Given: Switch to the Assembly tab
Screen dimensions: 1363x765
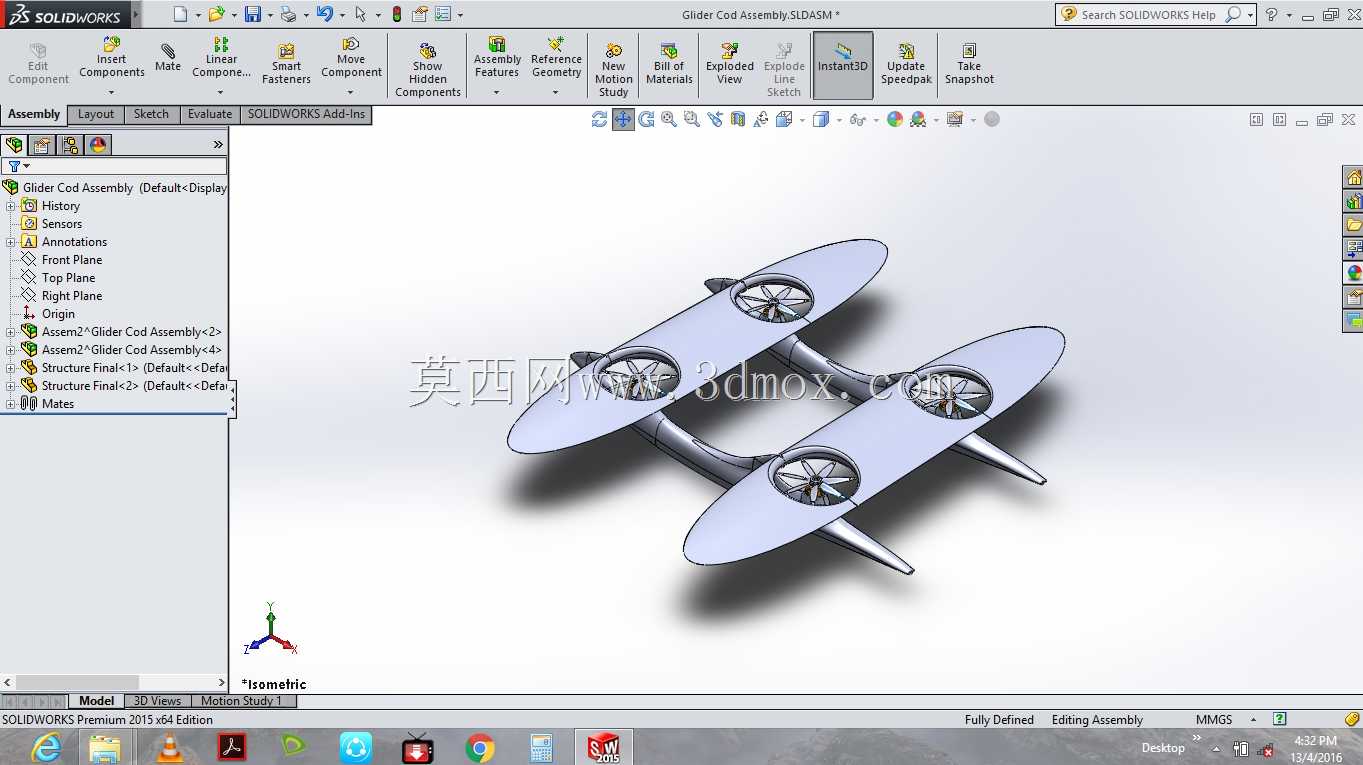Looking at the screenshot, I should tap(34, 114).
